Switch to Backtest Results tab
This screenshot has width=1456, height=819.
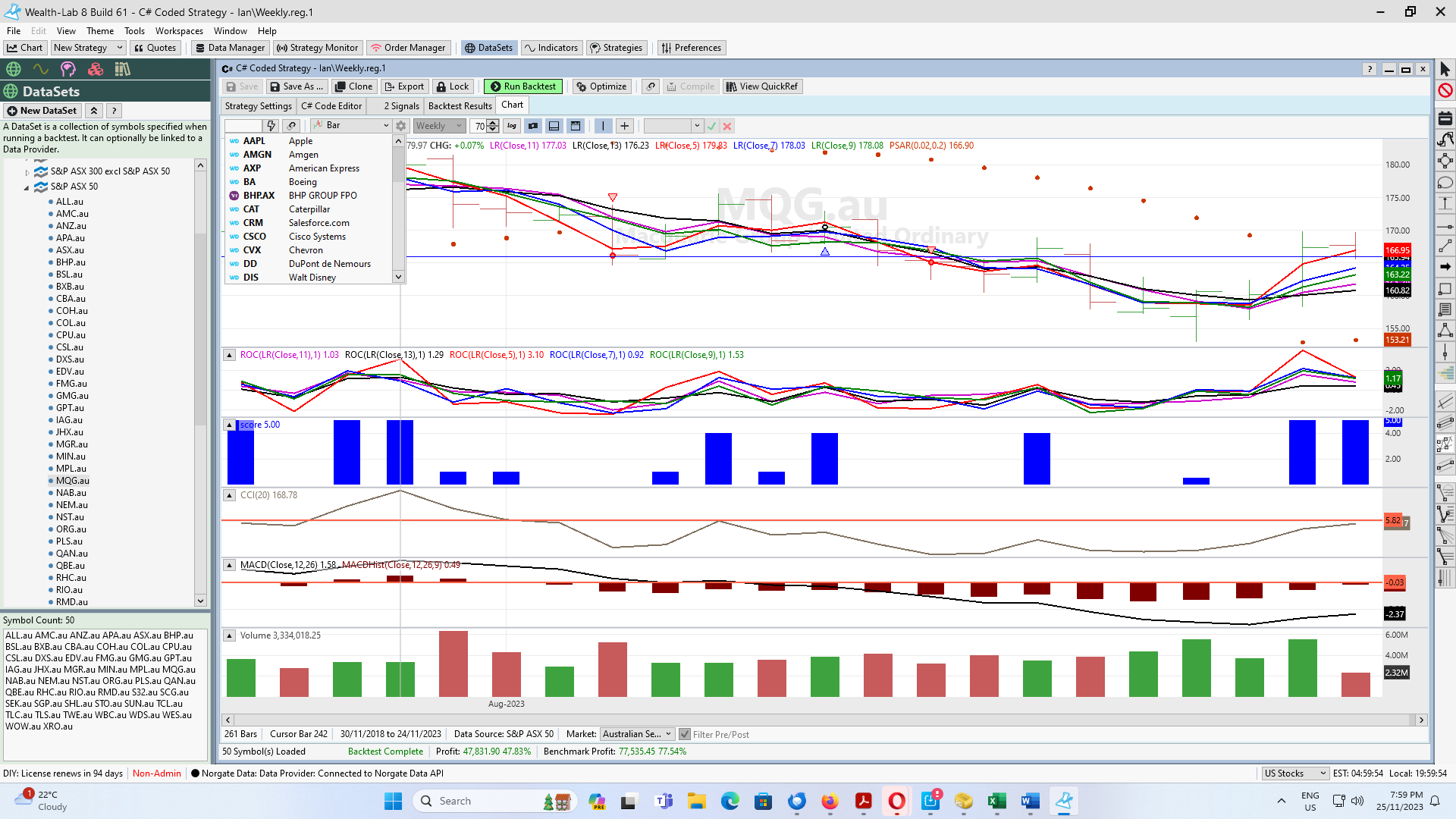point(460,106)
